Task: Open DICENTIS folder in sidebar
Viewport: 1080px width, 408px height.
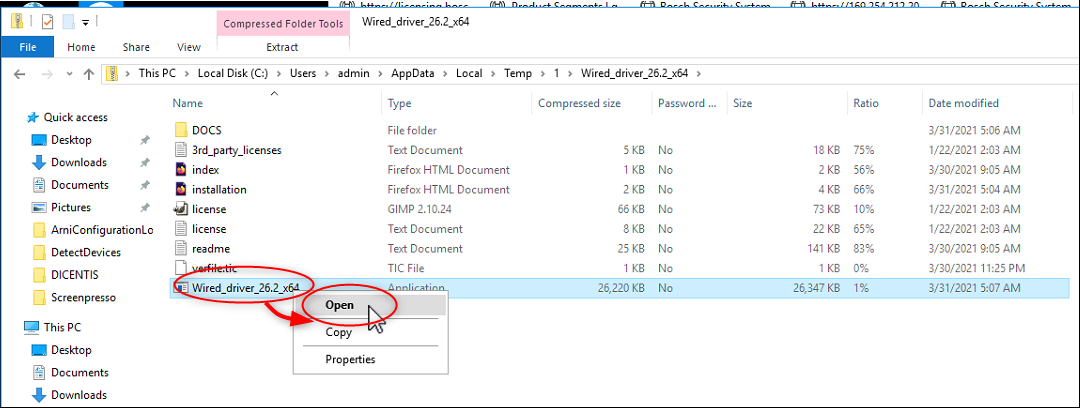Action: (74, 275)
